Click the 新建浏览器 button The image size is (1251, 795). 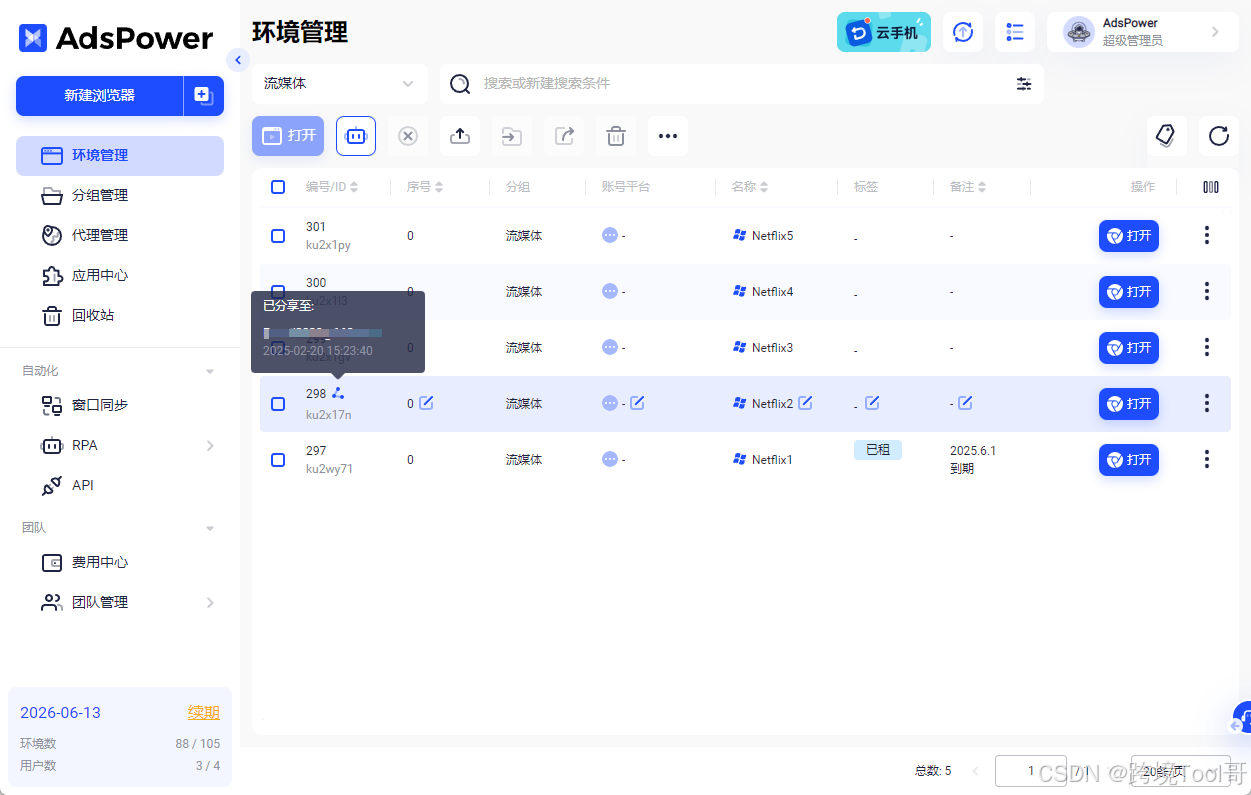click(x=99, y=96)
